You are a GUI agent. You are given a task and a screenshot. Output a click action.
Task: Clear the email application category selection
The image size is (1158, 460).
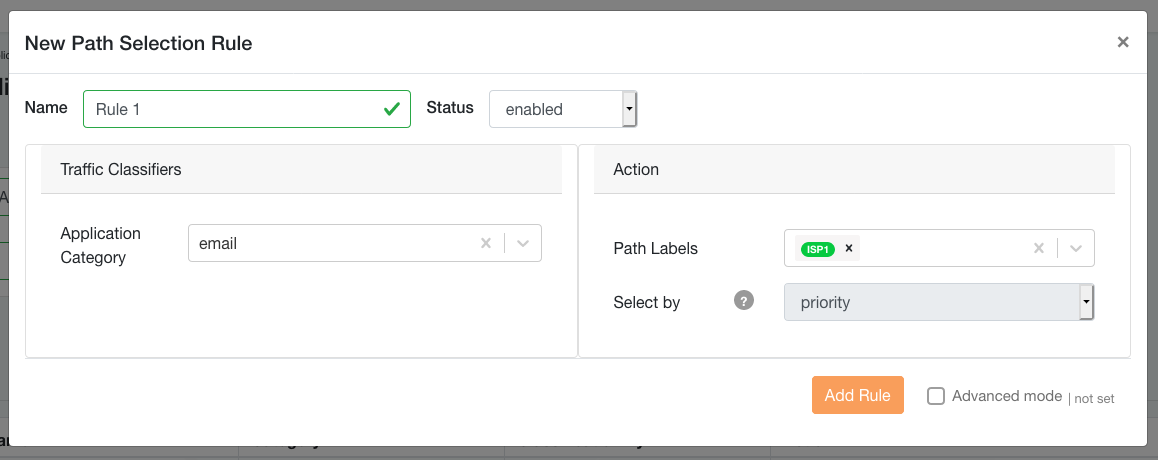point(486,243)
